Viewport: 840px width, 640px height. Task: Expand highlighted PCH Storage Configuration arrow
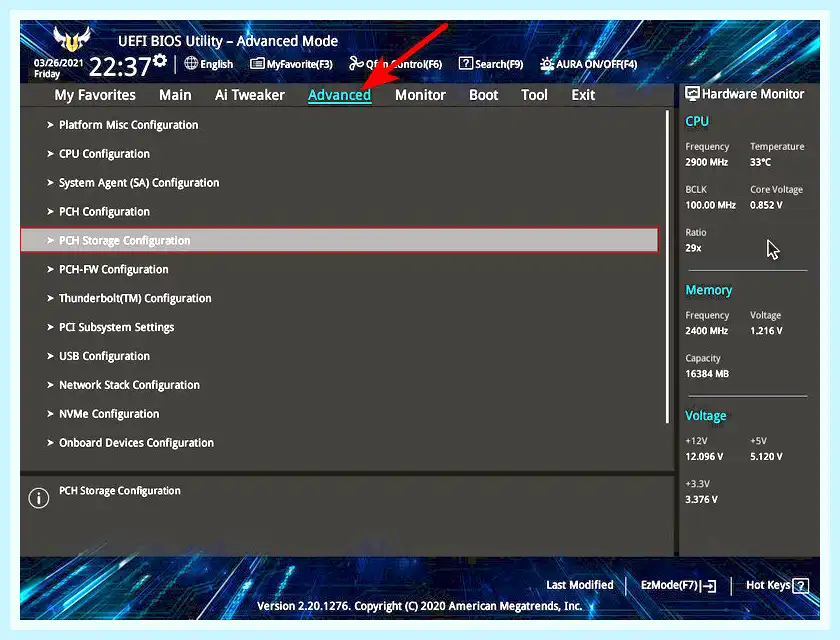point(50,240)
